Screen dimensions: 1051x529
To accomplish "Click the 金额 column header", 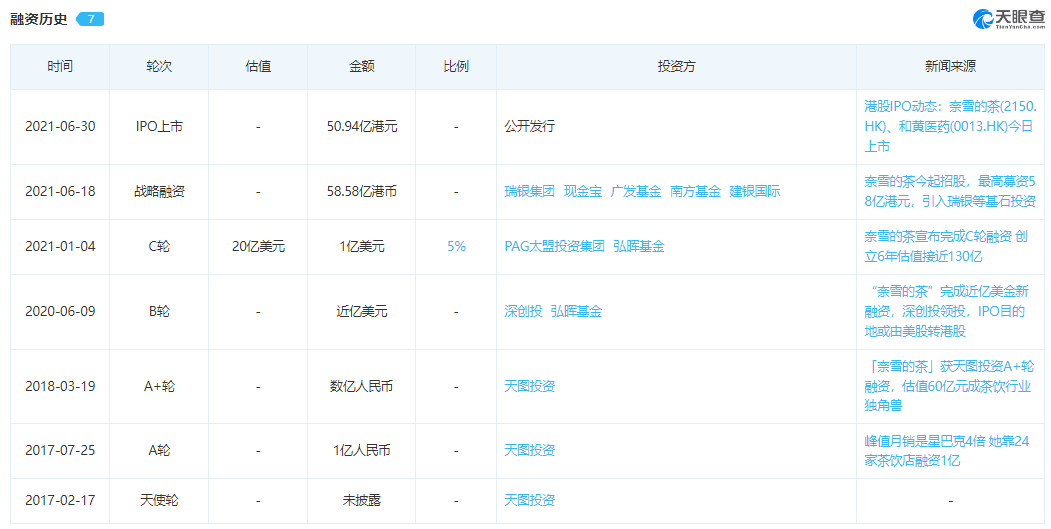I will click(362, 67).
